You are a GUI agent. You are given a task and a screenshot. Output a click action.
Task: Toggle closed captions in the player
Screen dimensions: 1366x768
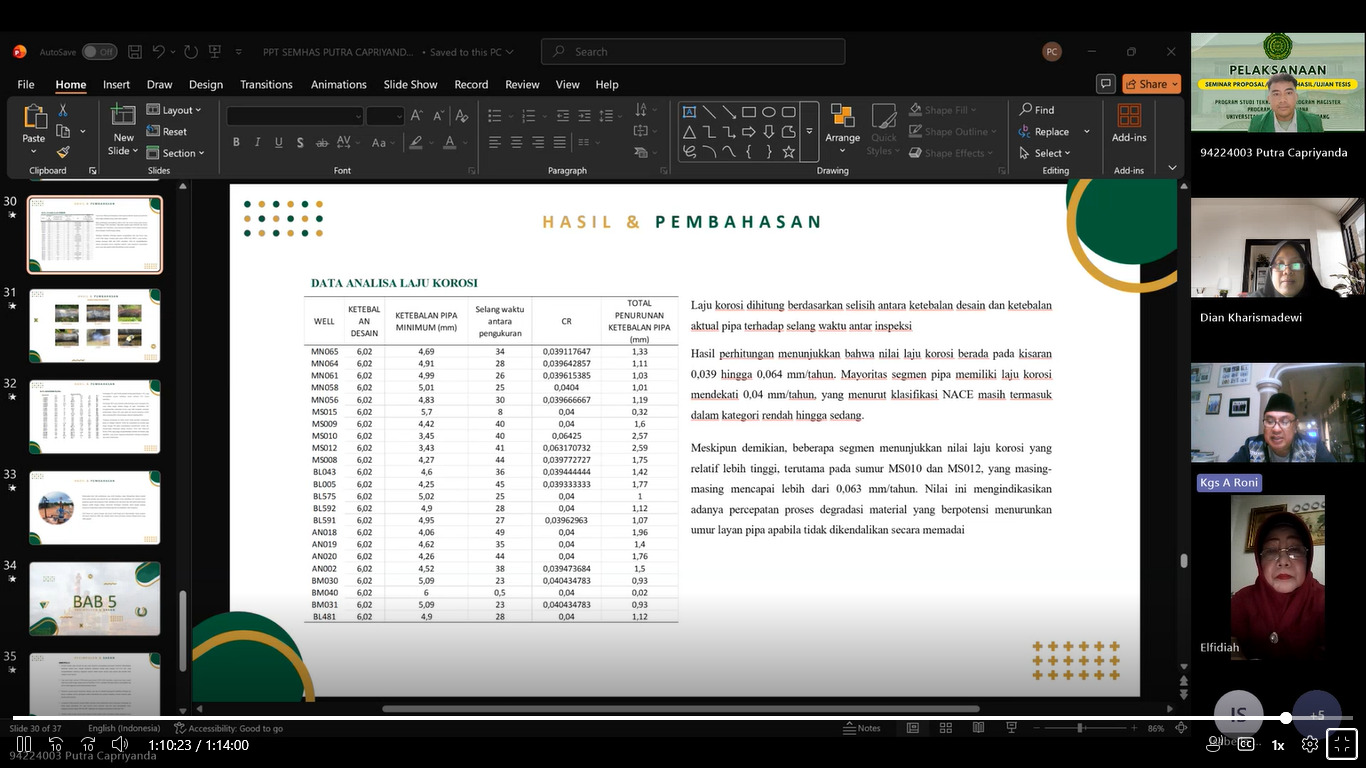1246,744
